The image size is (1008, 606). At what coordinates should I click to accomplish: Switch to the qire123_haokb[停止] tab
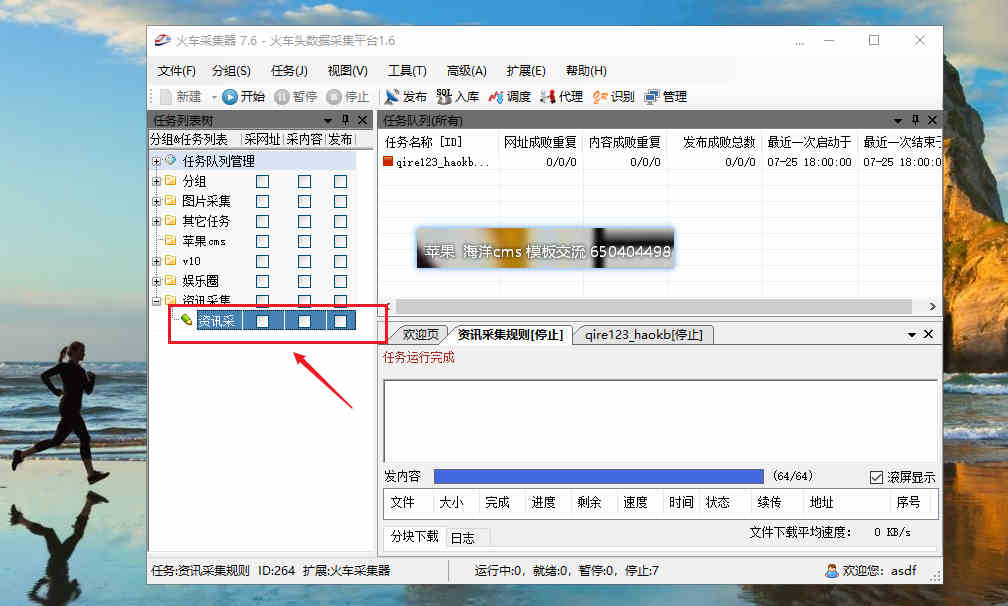[x=643, y=335]
